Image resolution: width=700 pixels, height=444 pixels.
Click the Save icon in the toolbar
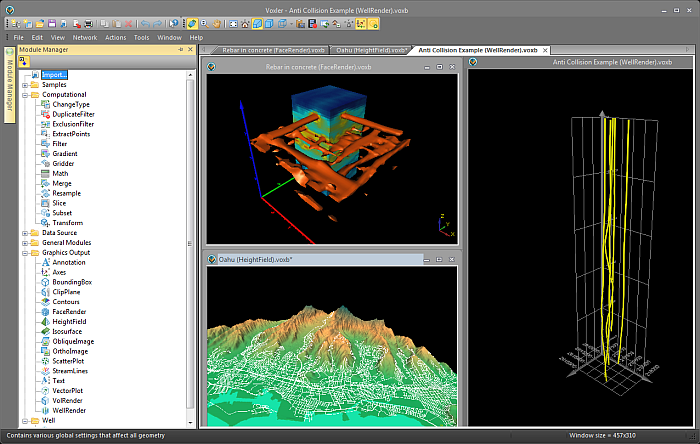point(52,24)
